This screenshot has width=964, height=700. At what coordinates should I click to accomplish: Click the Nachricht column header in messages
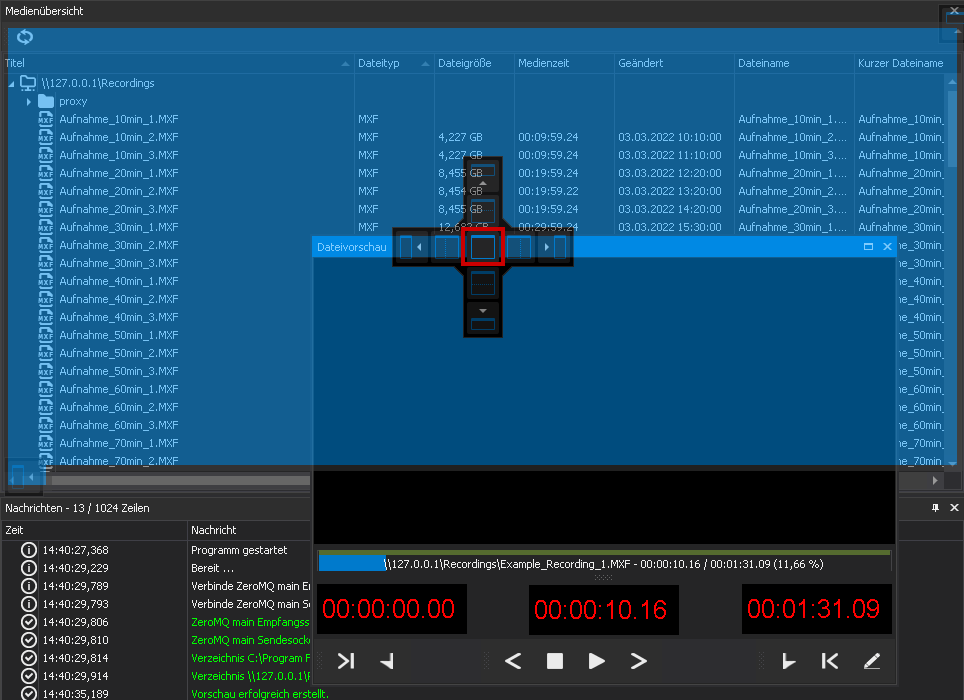tap(250, 530)
